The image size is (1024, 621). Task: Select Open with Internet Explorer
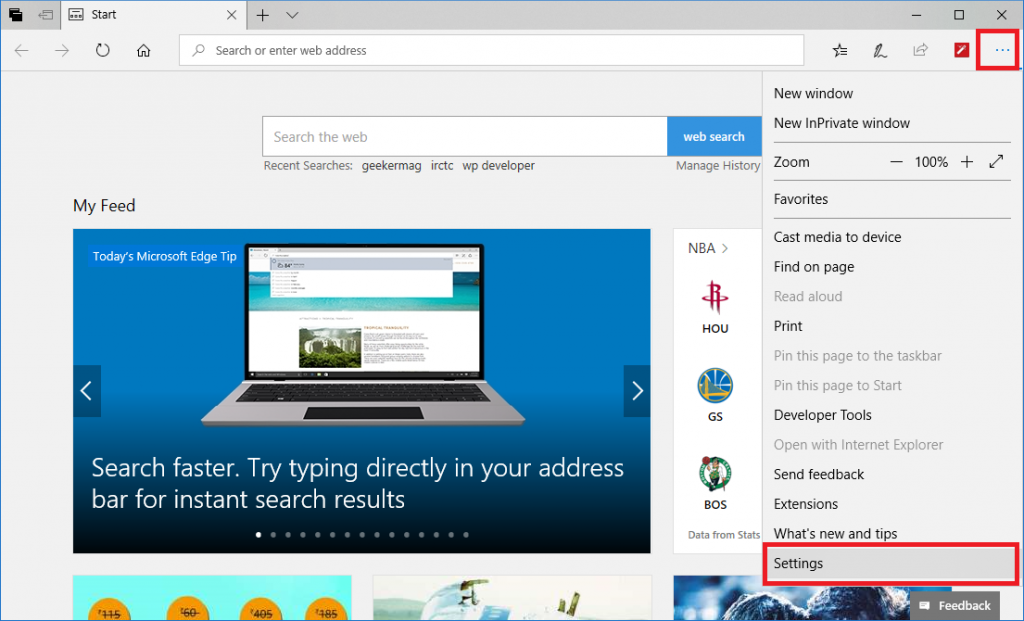tap(858, 445)
